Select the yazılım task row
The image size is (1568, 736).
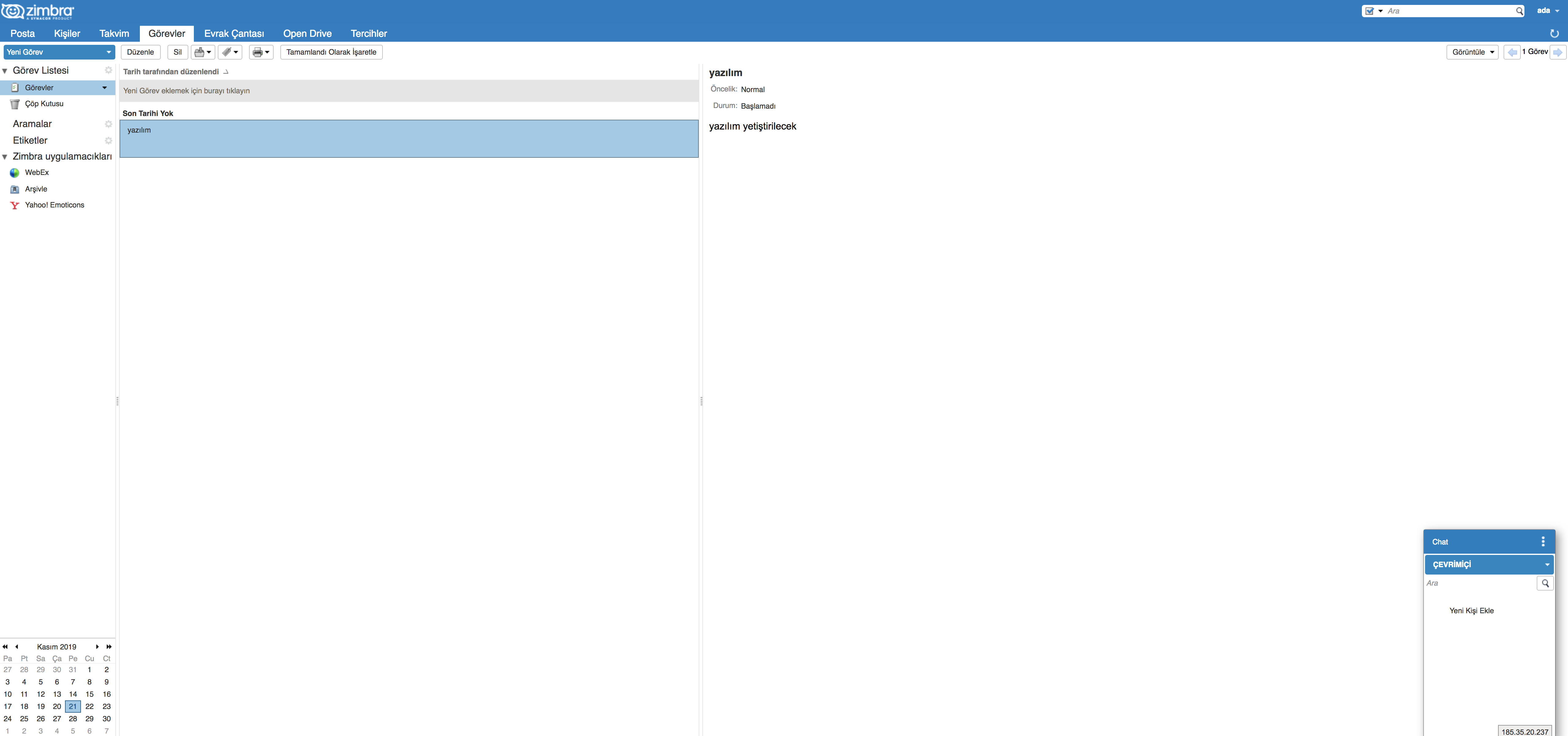click(x=409, y=139)
